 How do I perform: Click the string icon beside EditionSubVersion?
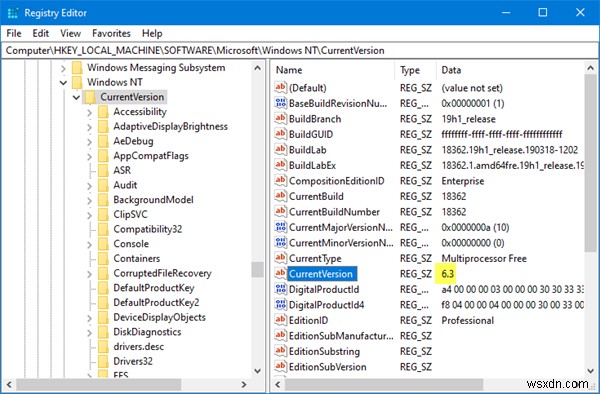pos(280,366)
